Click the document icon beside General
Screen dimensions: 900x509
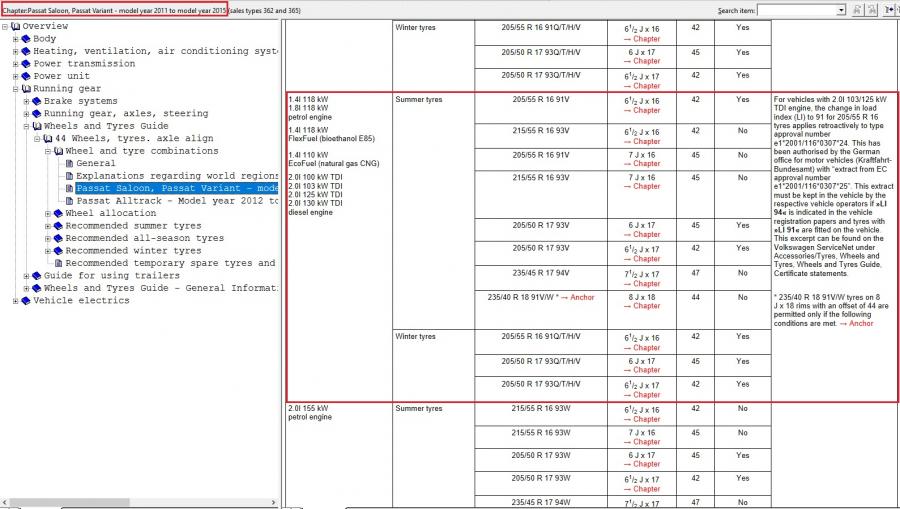point(69,163)
